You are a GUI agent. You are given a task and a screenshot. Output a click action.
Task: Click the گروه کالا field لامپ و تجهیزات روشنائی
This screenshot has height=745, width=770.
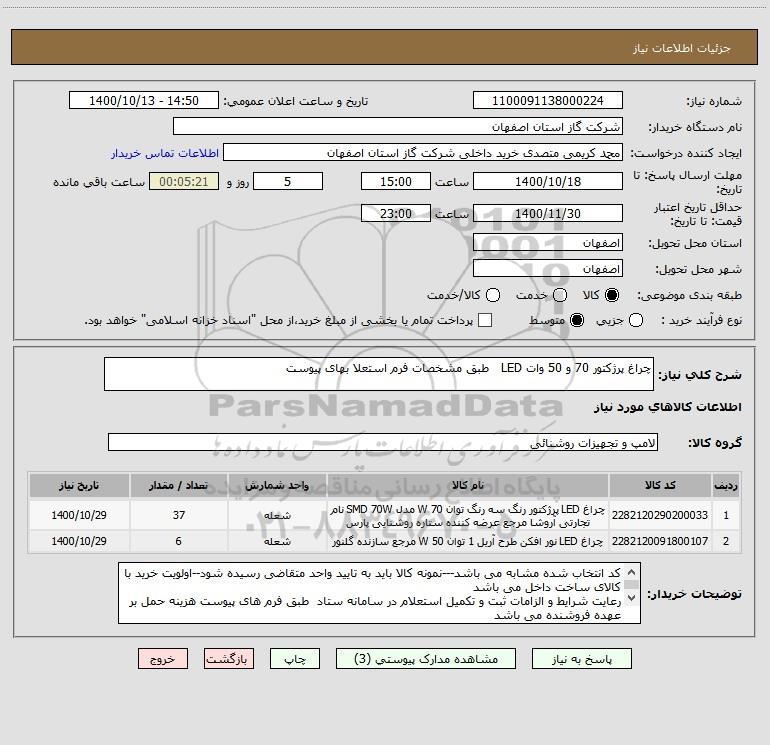[383, 442]
